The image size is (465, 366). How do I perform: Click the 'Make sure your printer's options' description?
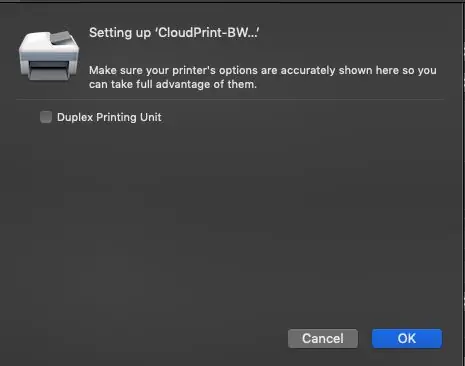[x=263, y=77]
